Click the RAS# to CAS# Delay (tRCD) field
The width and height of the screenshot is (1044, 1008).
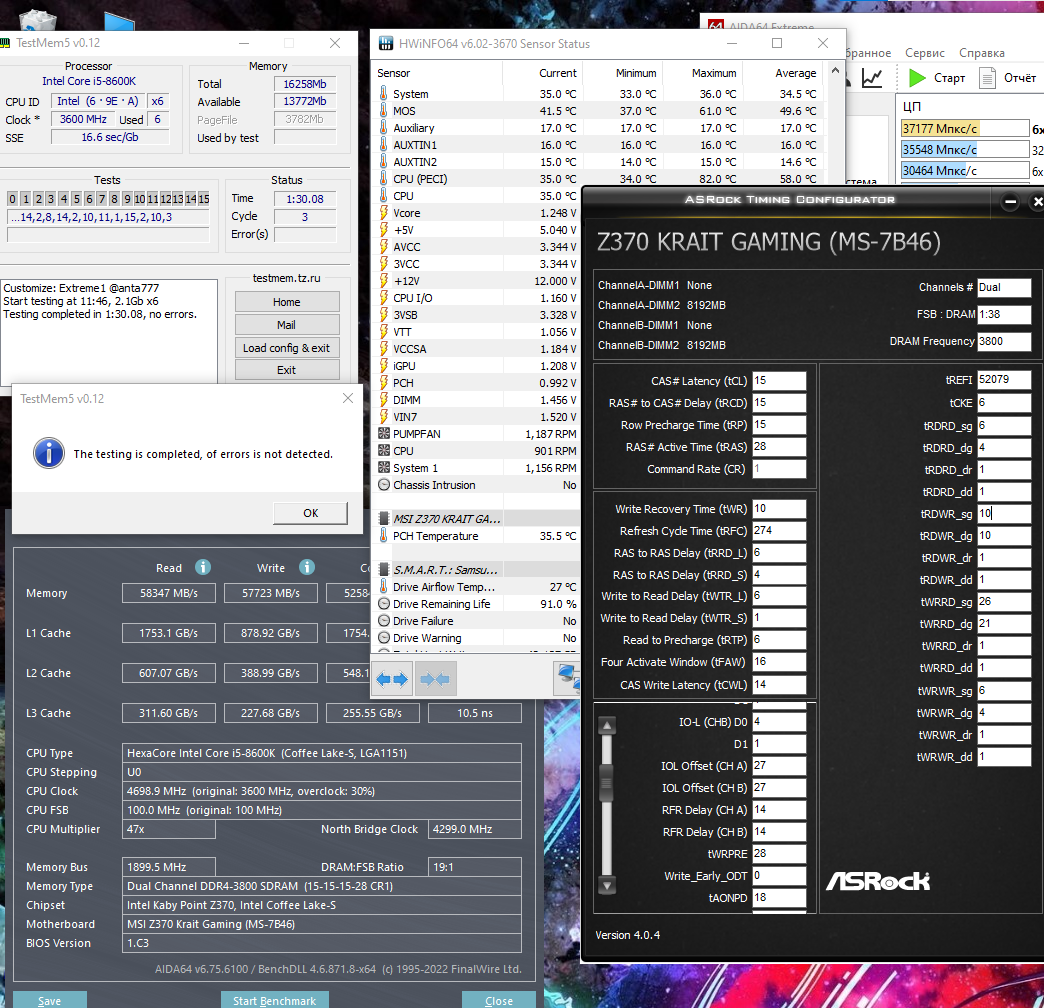tap(779, 403)
